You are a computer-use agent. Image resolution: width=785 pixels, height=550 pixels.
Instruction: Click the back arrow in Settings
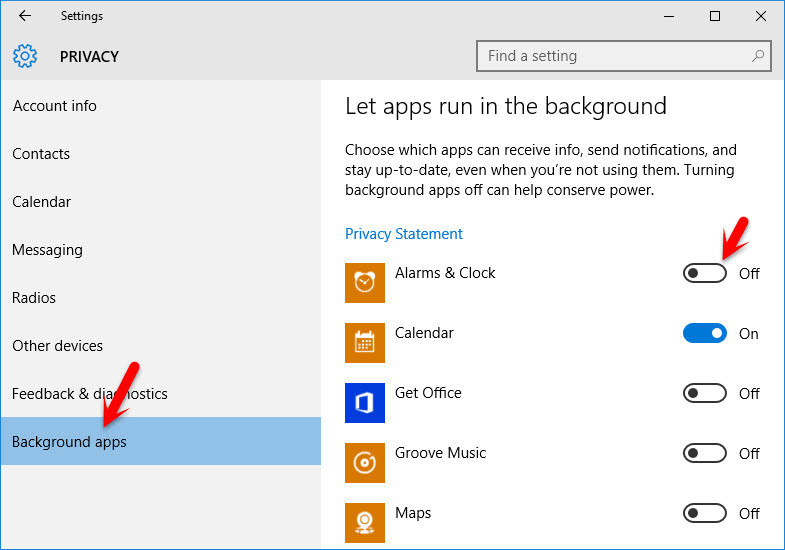25,16
